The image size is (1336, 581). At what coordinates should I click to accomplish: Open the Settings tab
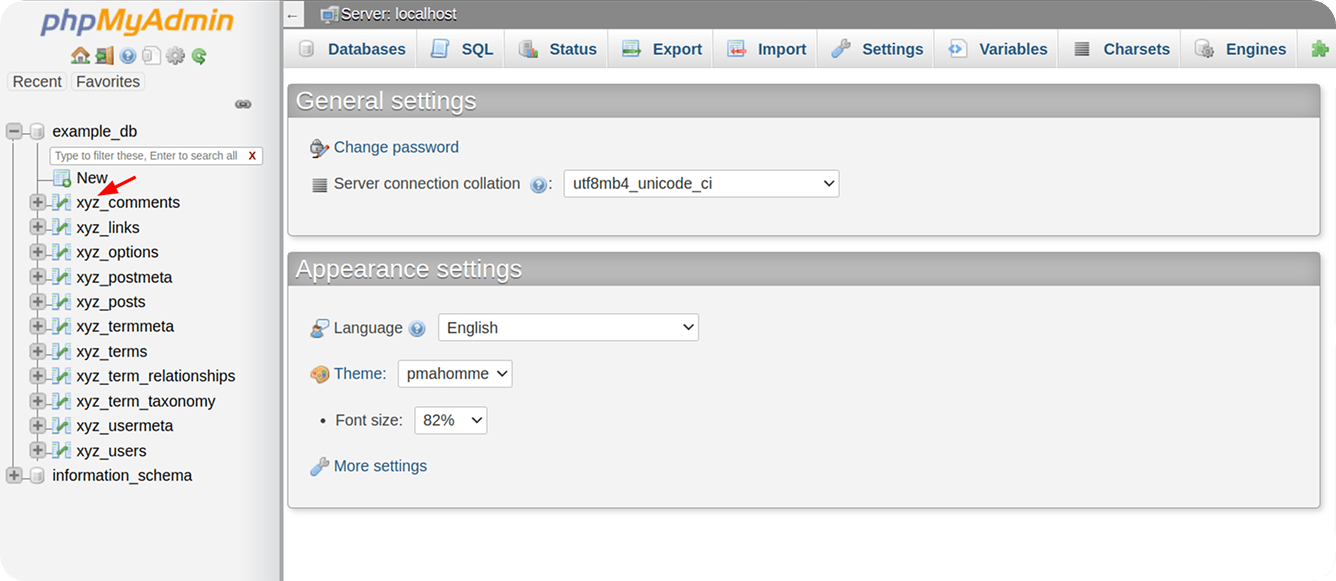click(x=877, y=49)
